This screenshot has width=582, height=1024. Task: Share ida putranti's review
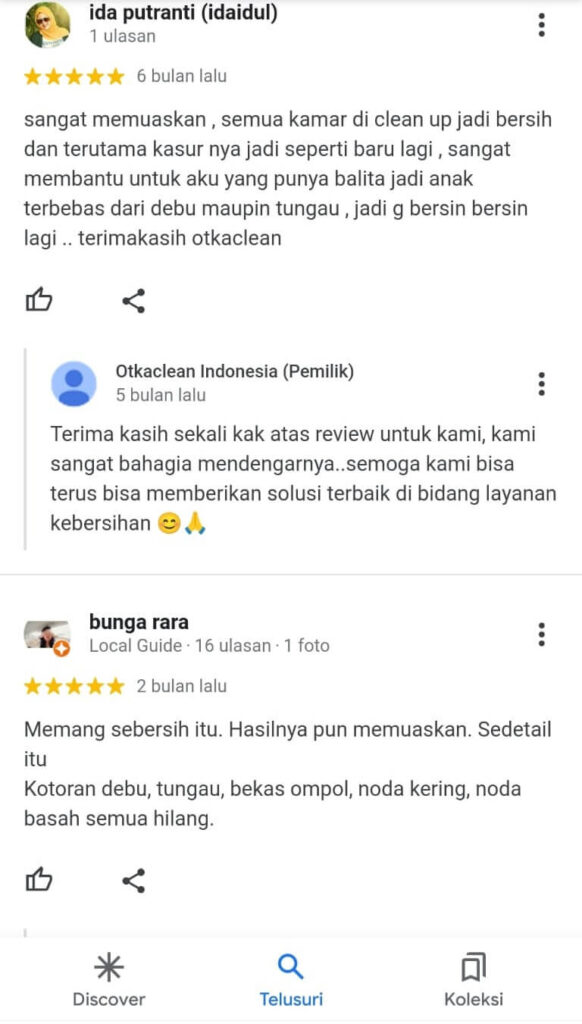click(x=134, y=301)
